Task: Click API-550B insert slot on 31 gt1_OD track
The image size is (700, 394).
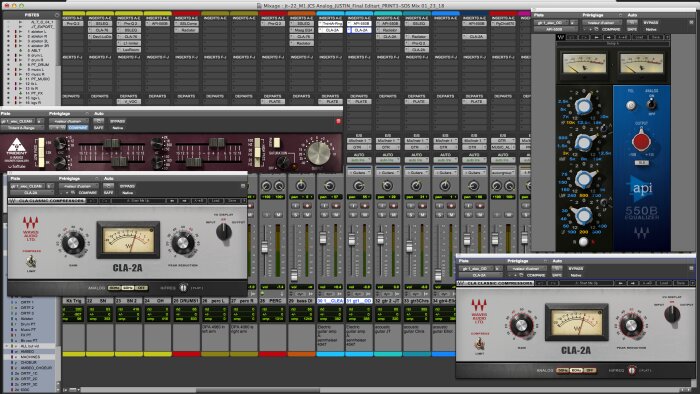Action: coord(359,23)
